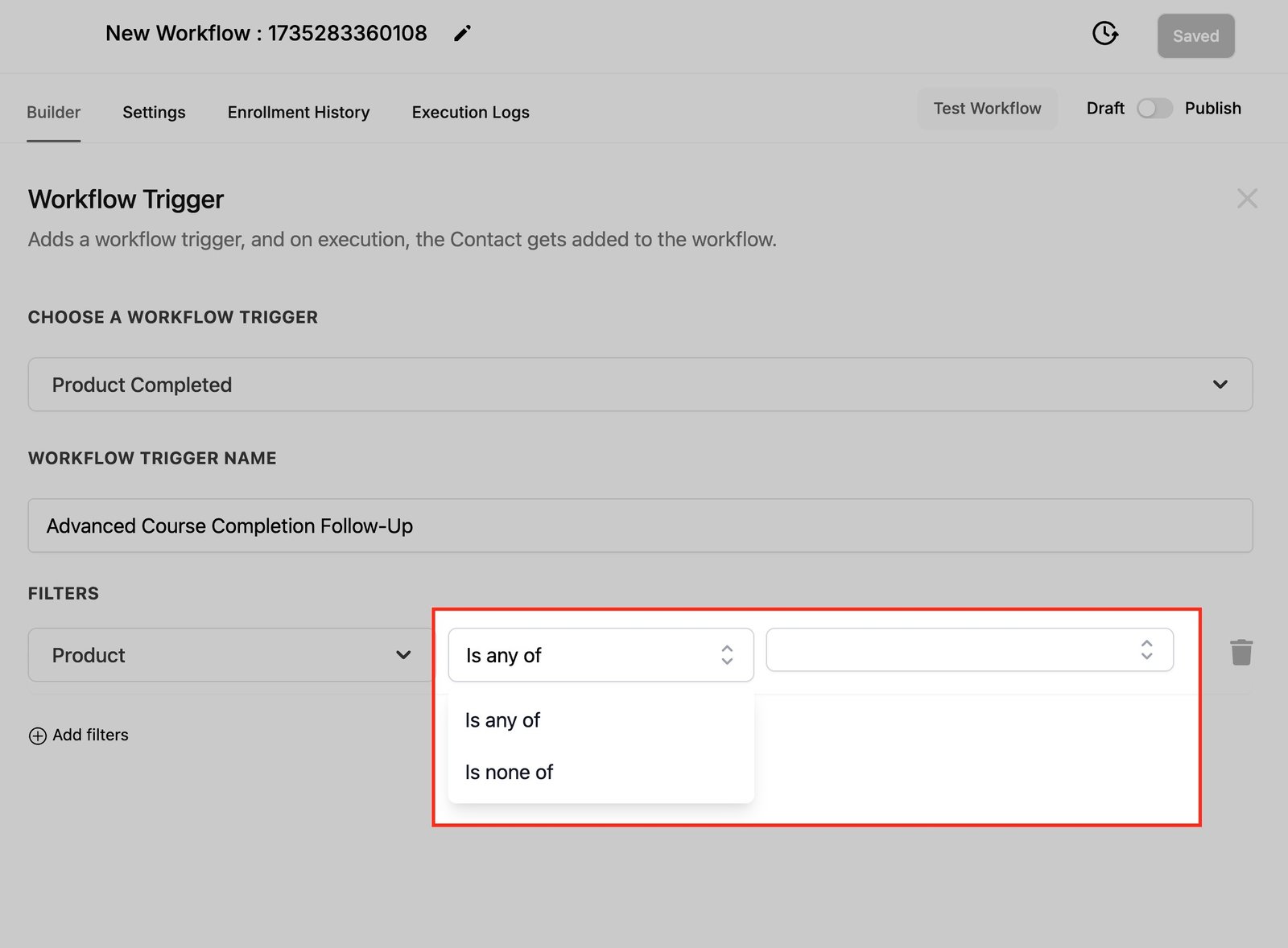
Task: Click the Saved button
Action: pos(1195,36)
